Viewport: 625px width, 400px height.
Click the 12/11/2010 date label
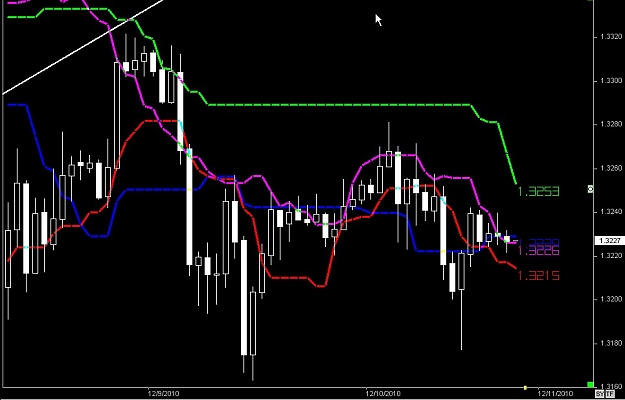(555, 394)
